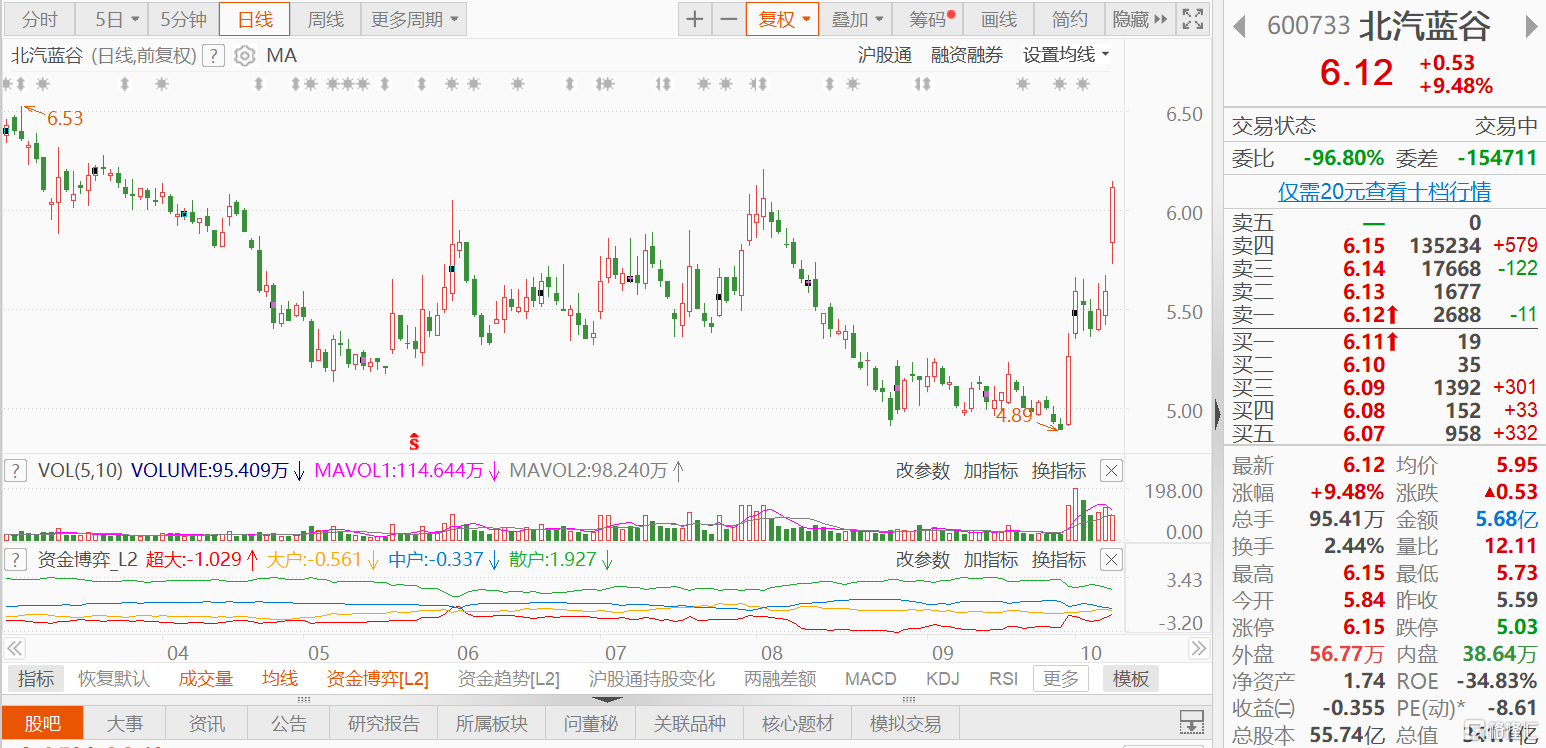Click the red S marker on chart
Viewport: 1546px width, 748px height.
coord(413,440)
